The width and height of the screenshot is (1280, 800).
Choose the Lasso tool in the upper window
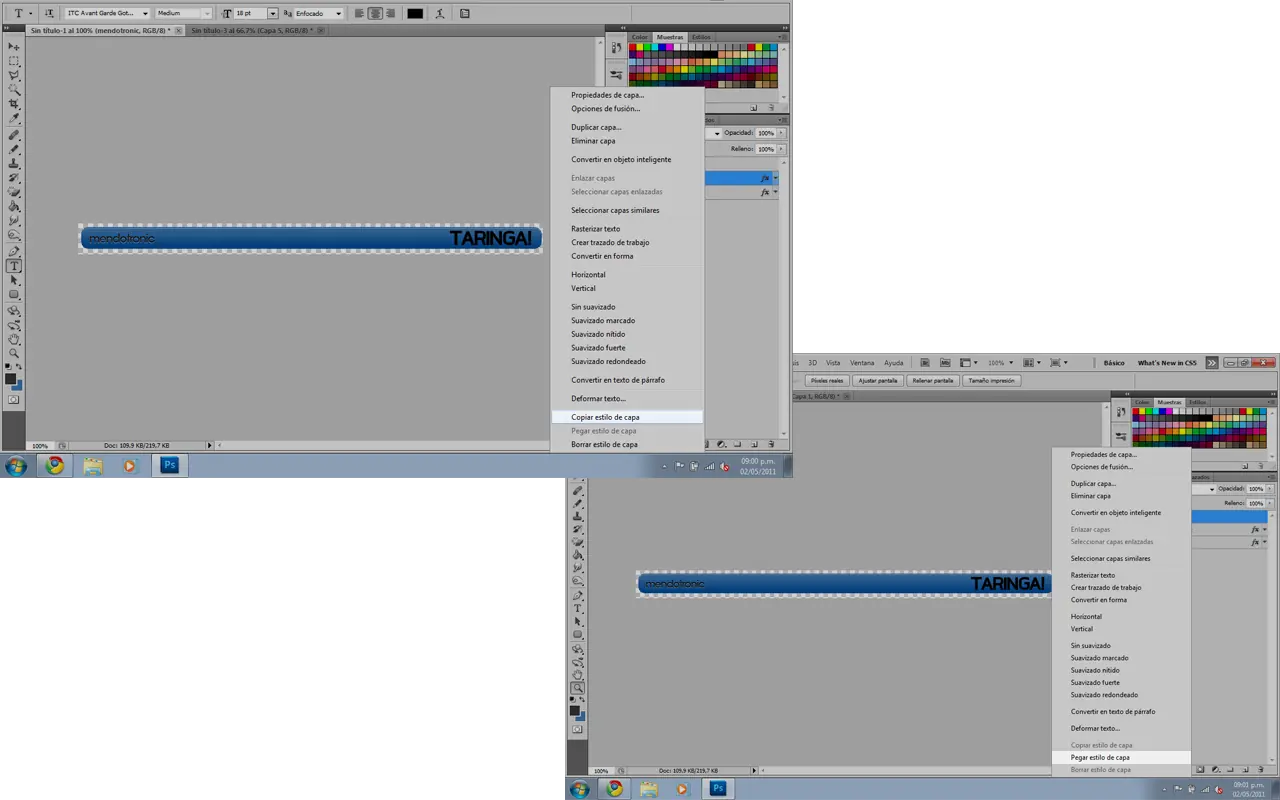tap(14, 76)
